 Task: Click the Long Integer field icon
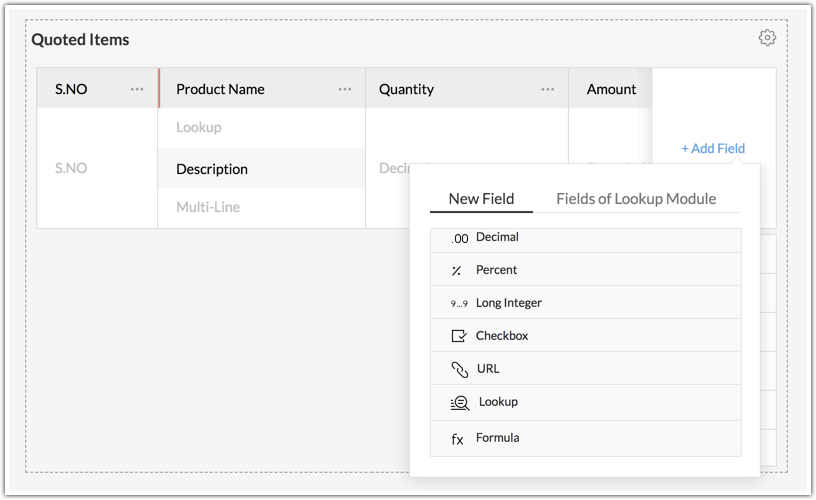click(459, 303)
